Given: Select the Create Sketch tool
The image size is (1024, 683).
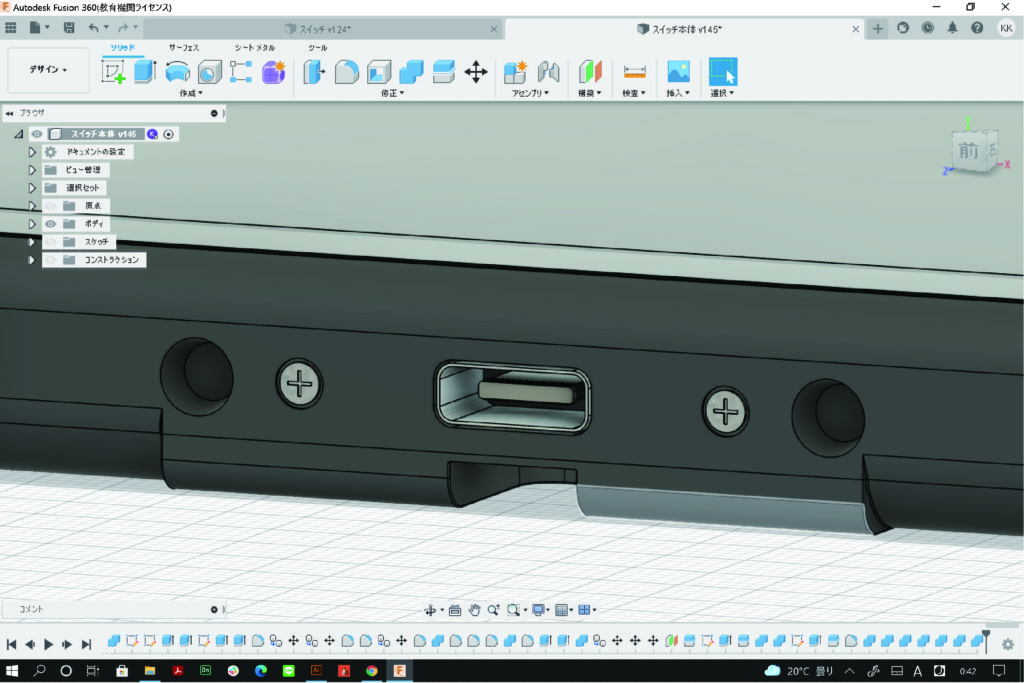Looking at the screenshot, I should pos(113,72).
